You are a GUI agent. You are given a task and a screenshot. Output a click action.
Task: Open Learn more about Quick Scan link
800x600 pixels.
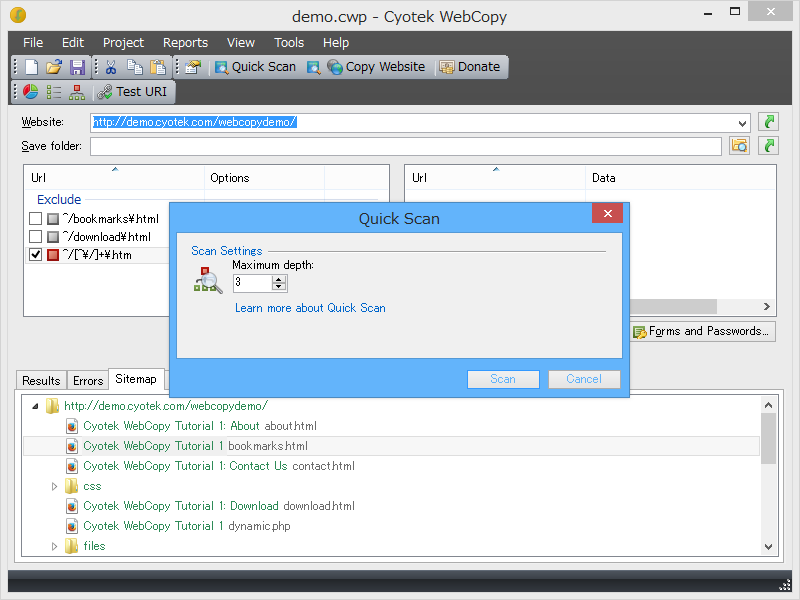pos(310,308)
